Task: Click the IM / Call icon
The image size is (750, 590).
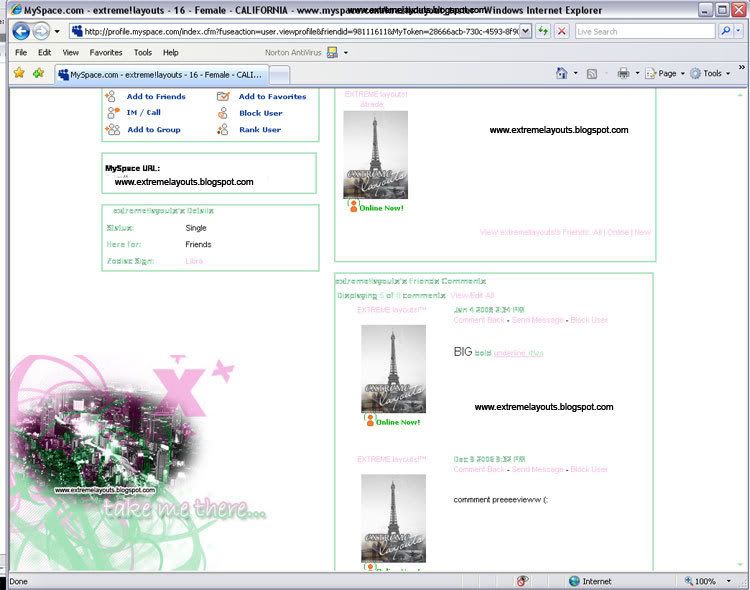Action: (113, 112)
